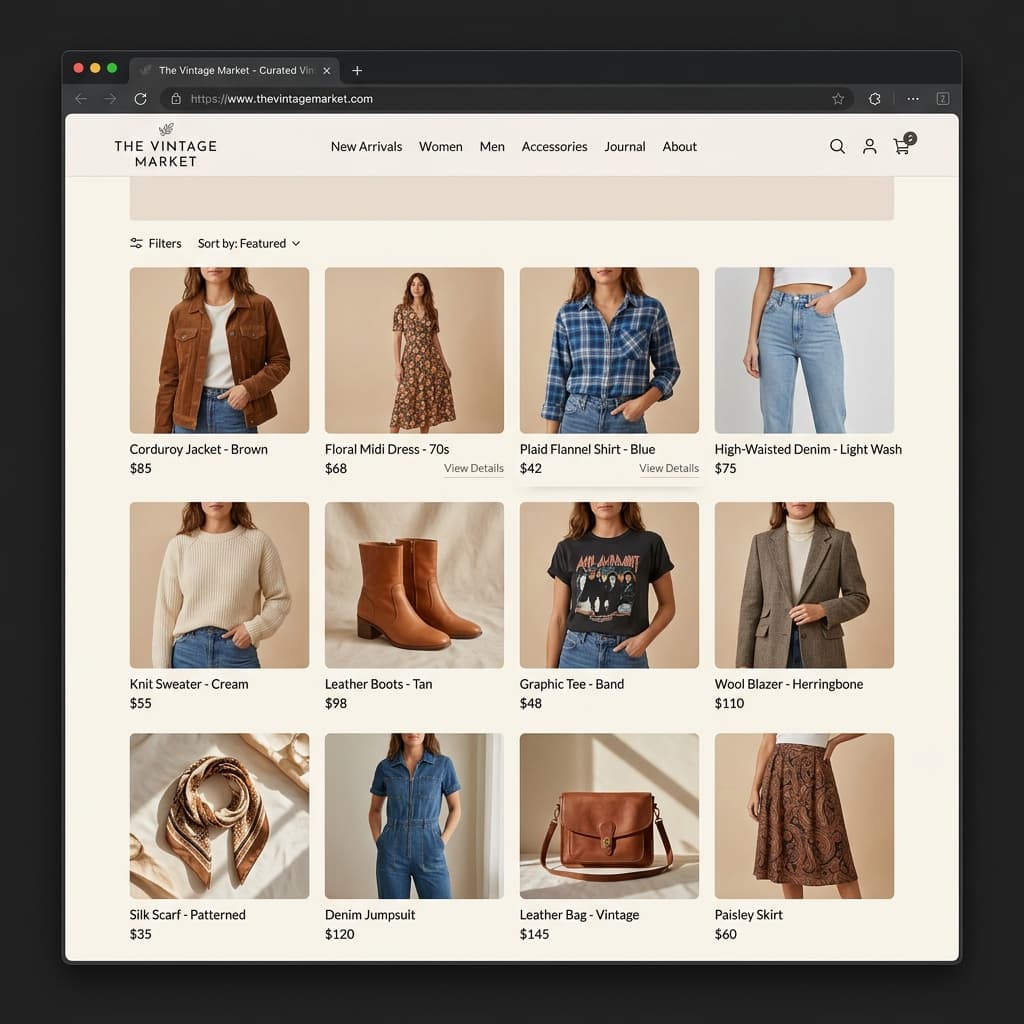The height and width of the screenshot is (1024, 1024).
Task: Click the Filters icon above the product grid
Action: pyautogui.click(x=136, y=243)
